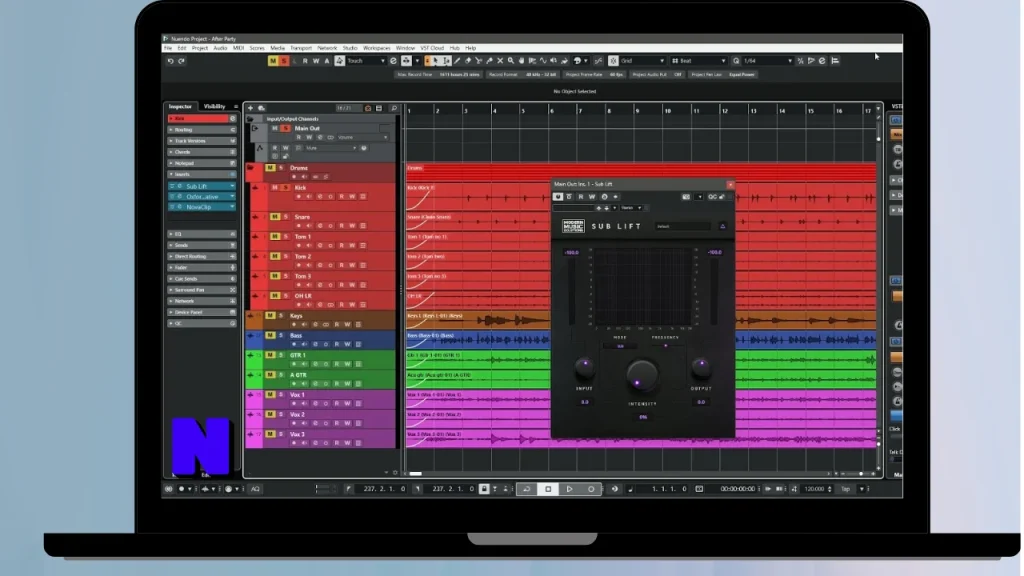Activate Auto-Scroll icon in toolbar
The height and width of the screenshot is (576, 1024).
point(406,61)
